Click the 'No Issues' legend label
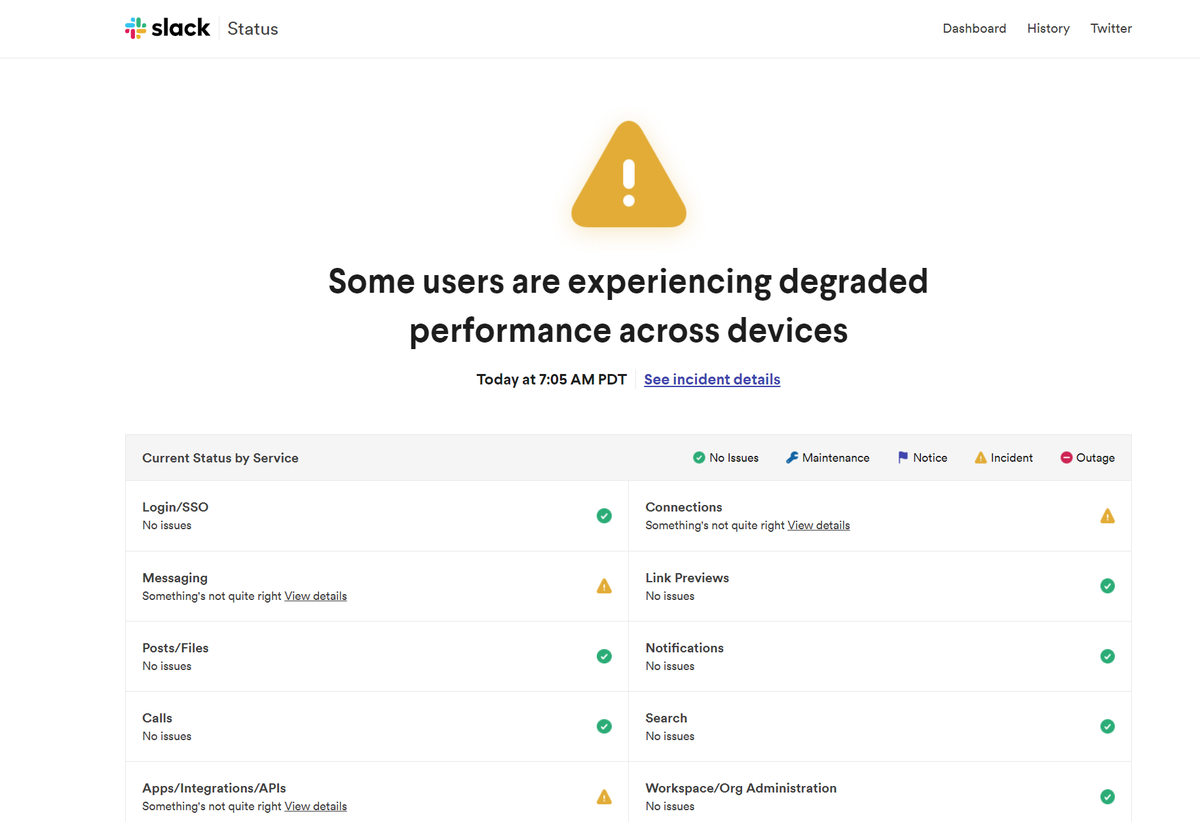Viewport: 1200px width, 822px height. click(x=734, y=458)
